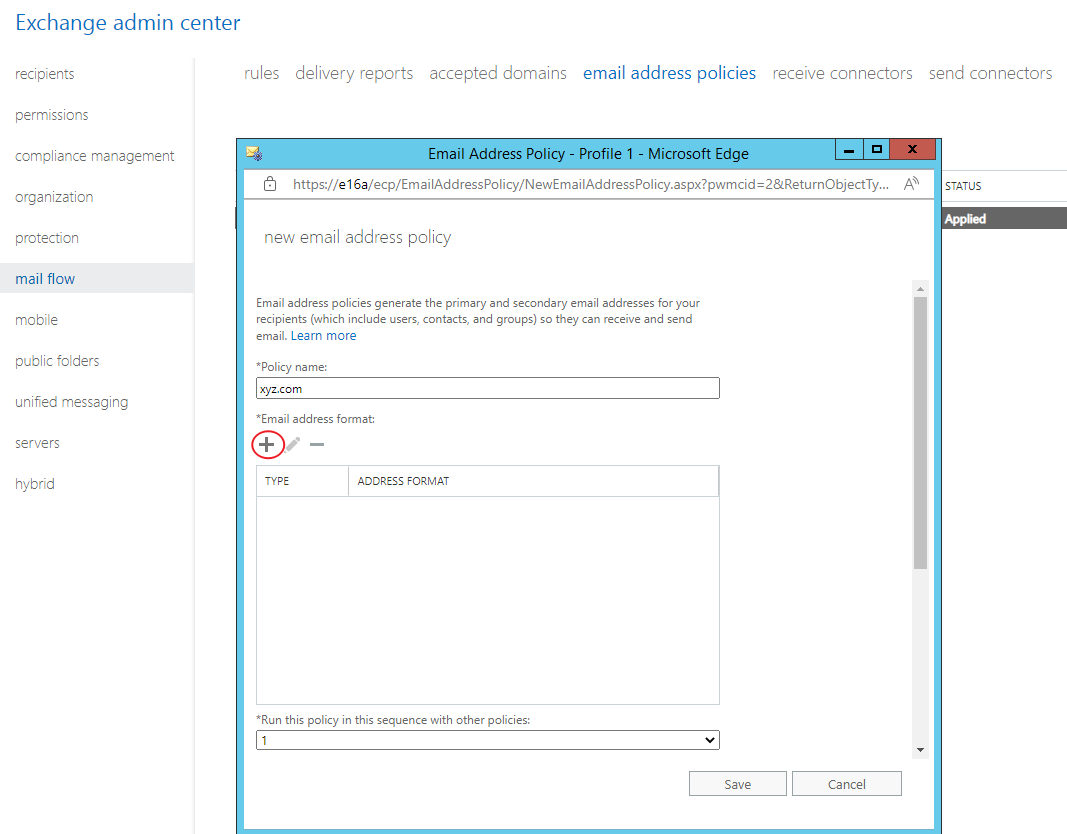Screen dimensions: 1067x834
Task: Click the TYPE column header
Action: coord(302,481)
